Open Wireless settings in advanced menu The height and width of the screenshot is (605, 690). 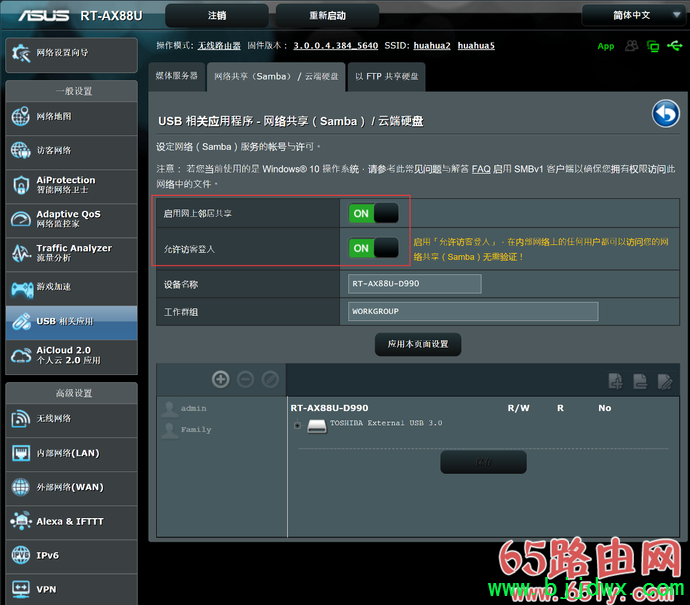71,419
